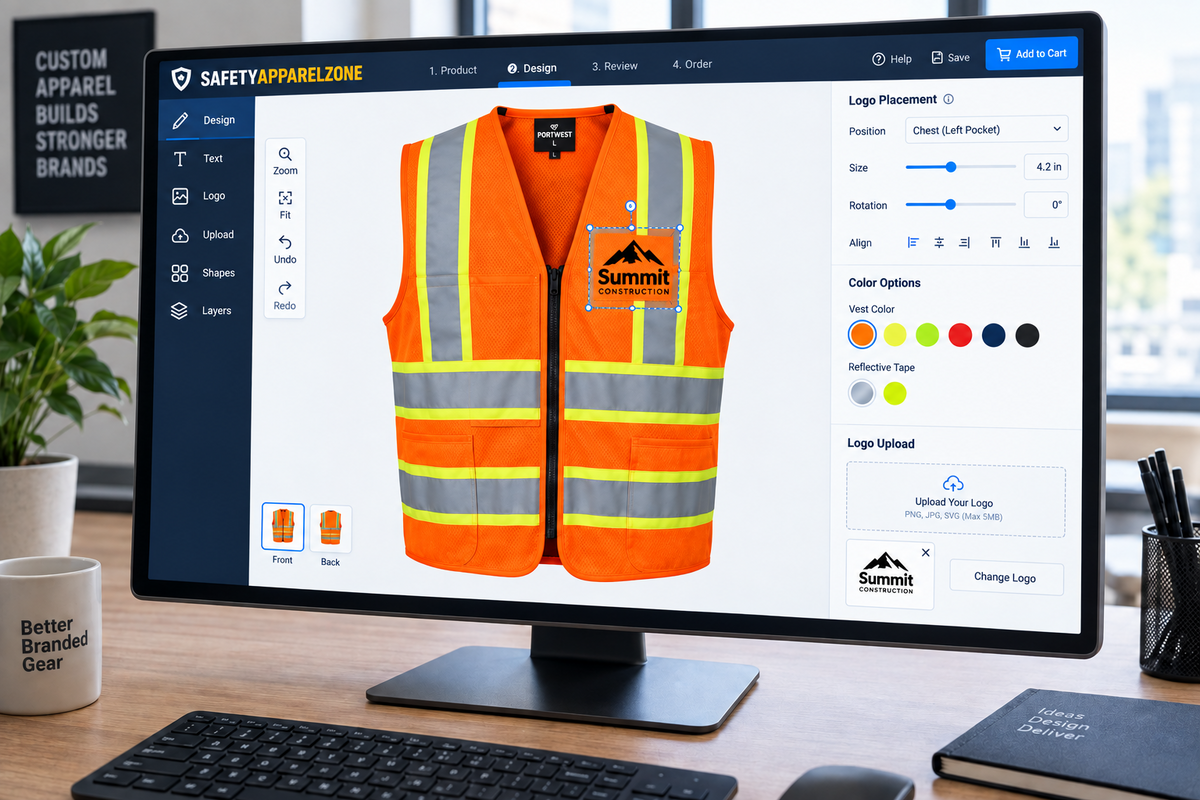Open the Shapes tool in sidebar
This screenshot has height=800, width=1200.
pyautogui.click(x=204, y=273)
